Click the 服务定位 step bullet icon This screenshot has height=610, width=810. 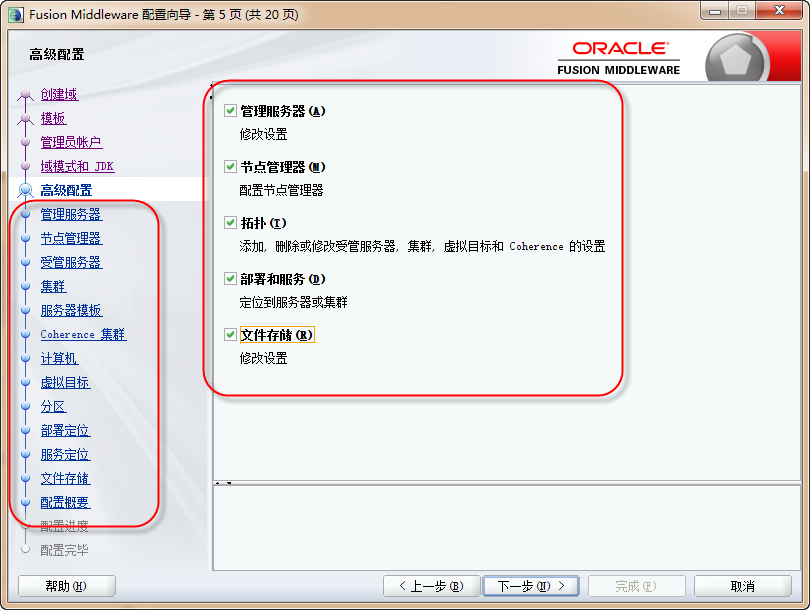coord(25,454)
